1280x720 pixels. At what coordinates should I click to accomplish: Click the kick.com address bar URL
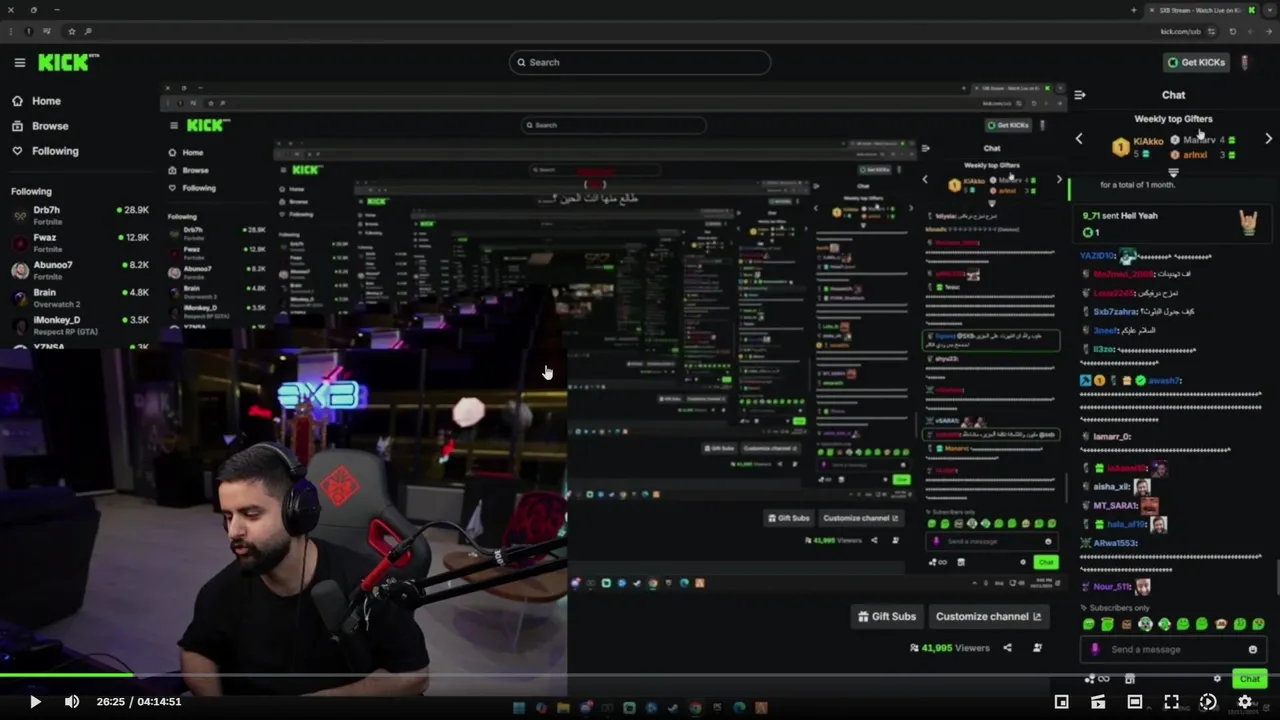coord(1180,31)
